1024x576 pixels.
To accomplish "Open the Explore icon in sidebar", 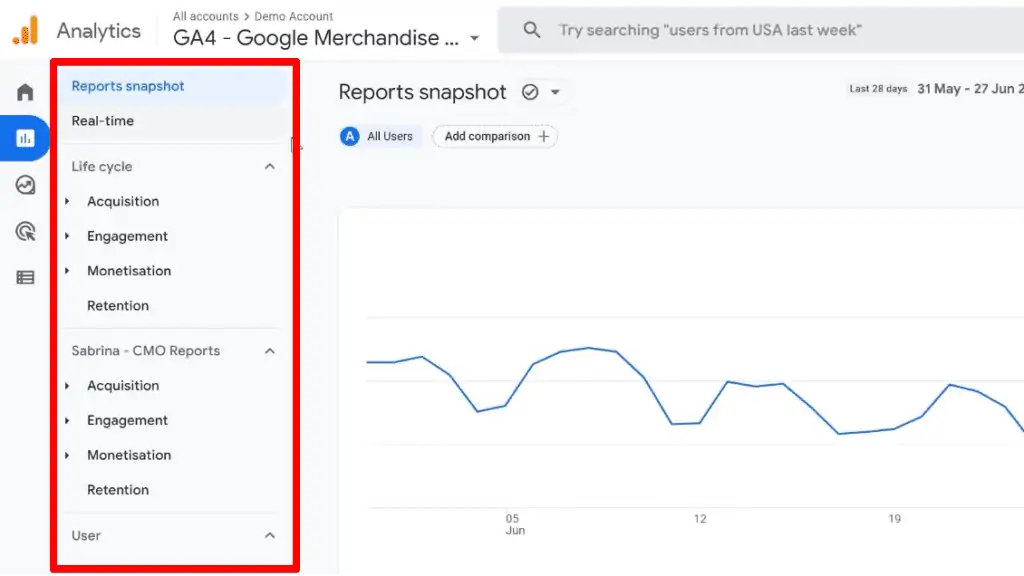I will (x=25, y=185).
